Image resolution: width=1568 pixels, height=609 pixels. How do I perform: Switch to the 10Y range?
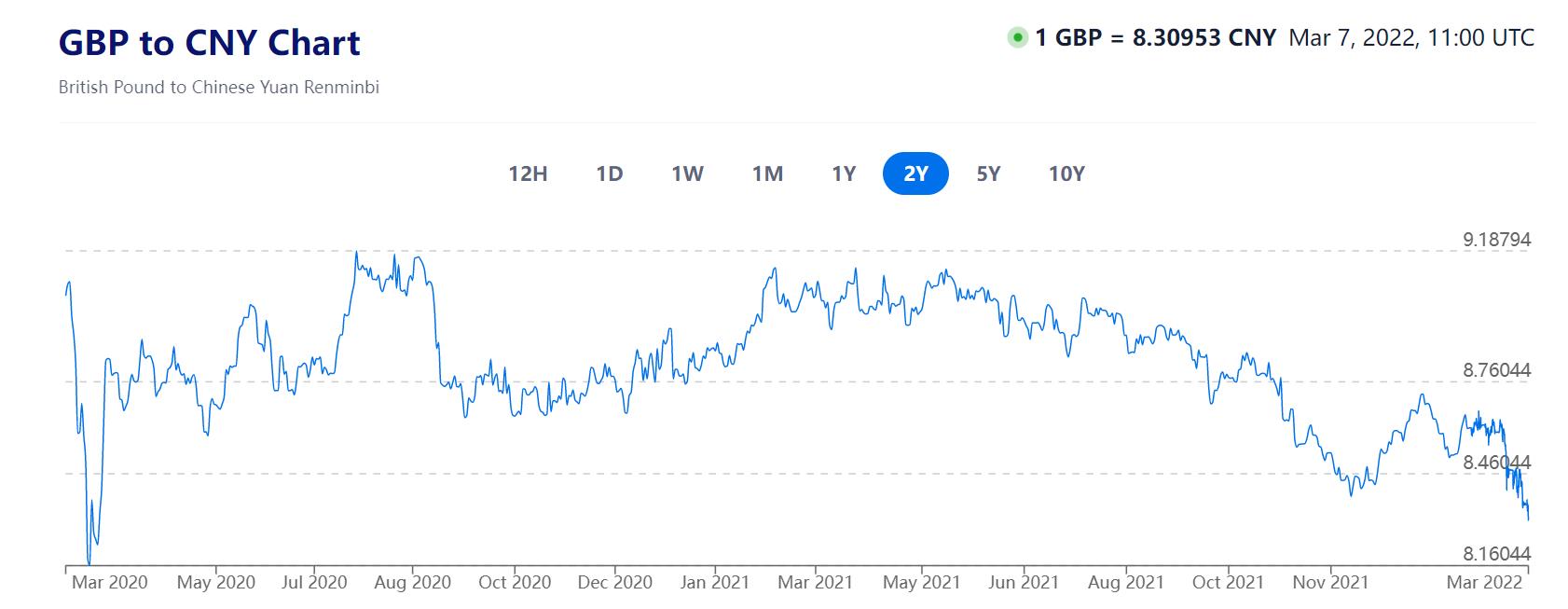click(1066, 173)
